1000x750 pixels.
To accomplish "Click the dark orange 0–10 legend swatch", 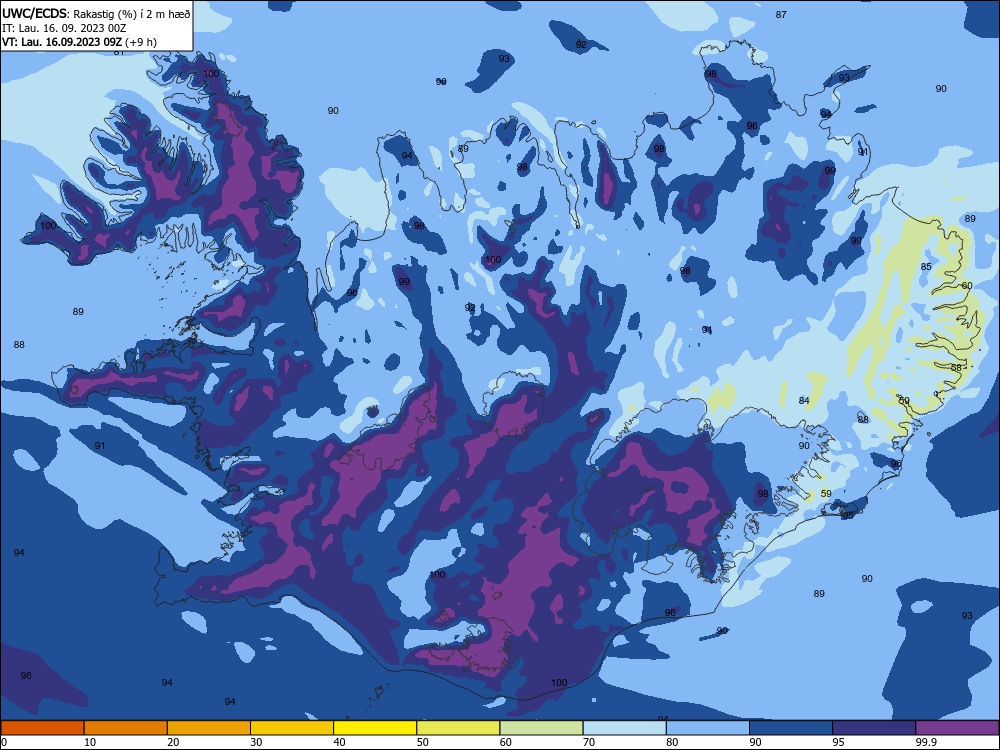I will click(x=42, y=728).
